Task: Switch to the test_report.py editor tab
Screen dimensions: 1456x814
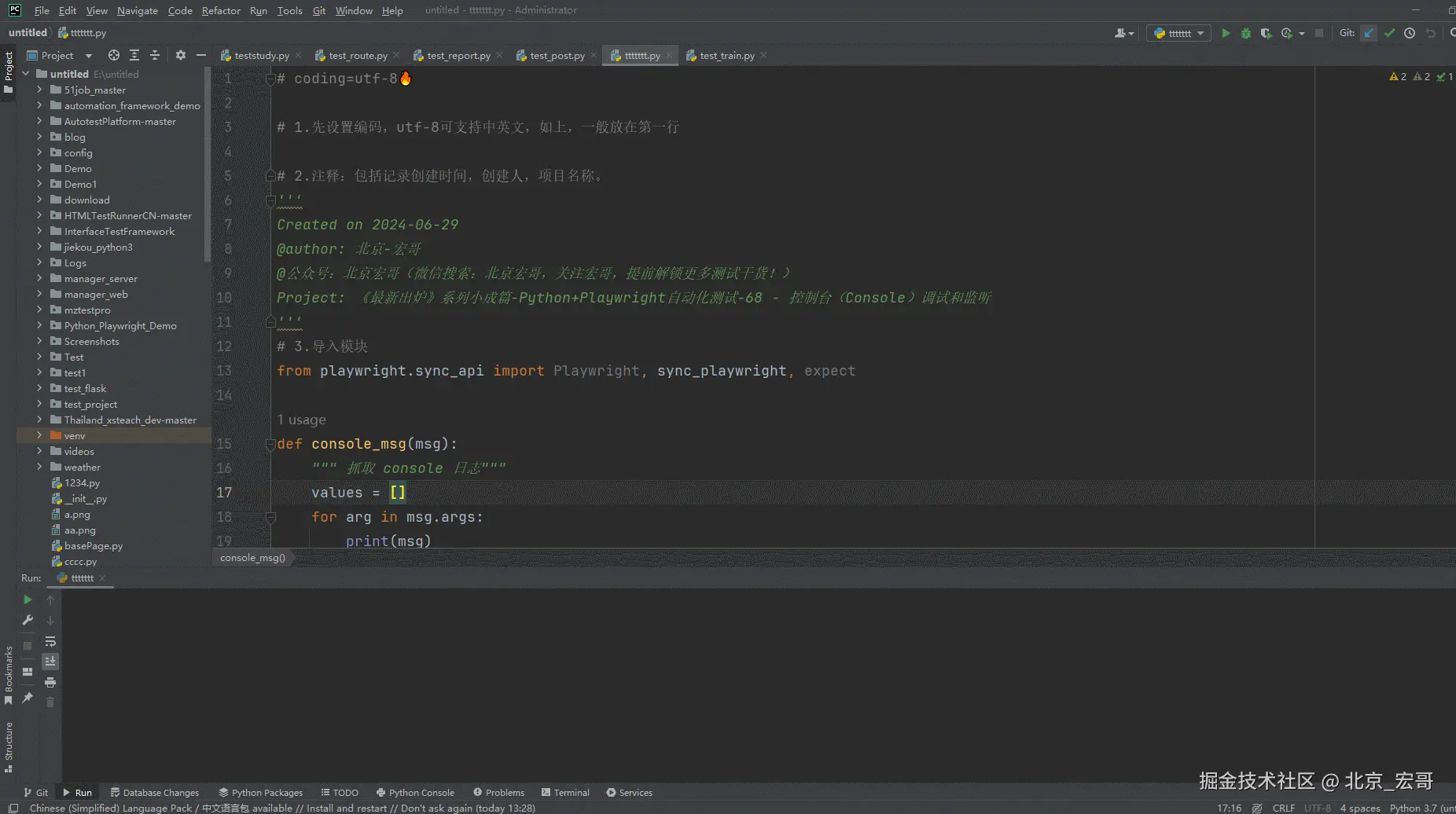Action: click(x=458, y=56)
